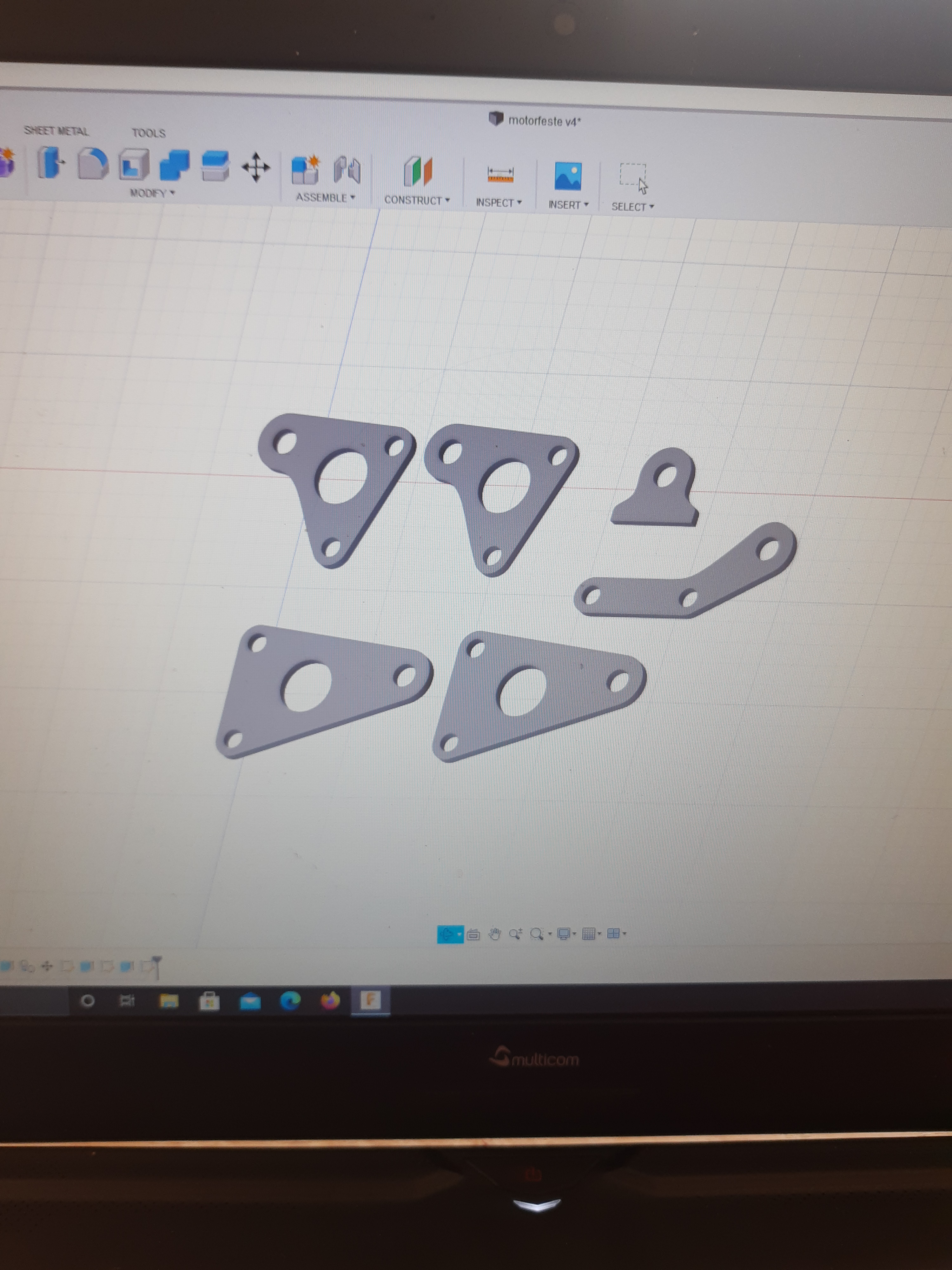This screenshot has width=952, height=1270.
Task: Open the INSERT dropdown menu
Action: [568, 205]
